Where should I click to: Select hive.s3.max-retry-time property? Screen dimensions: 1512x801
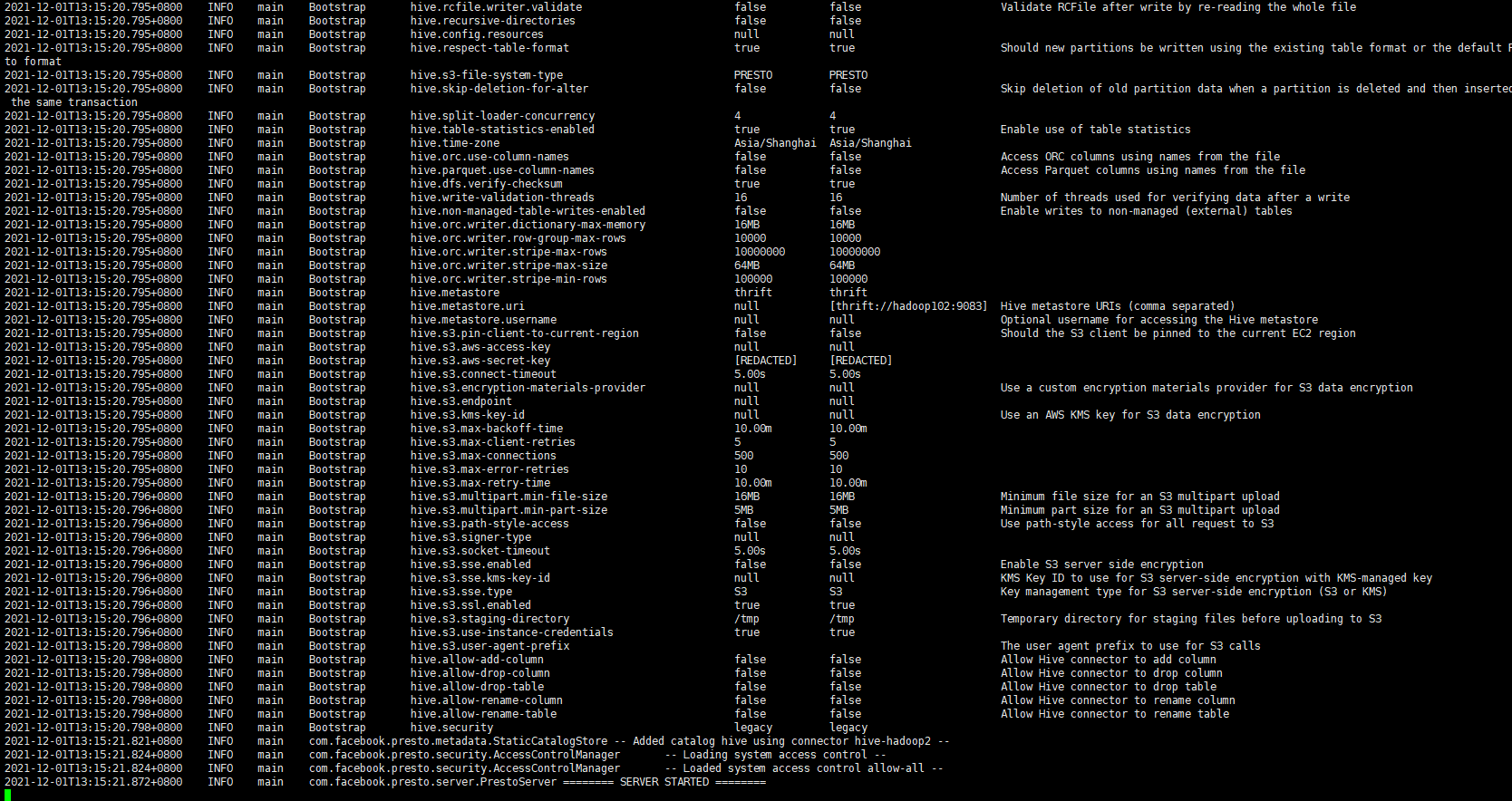pyautogui.click(x=480, y=483)
